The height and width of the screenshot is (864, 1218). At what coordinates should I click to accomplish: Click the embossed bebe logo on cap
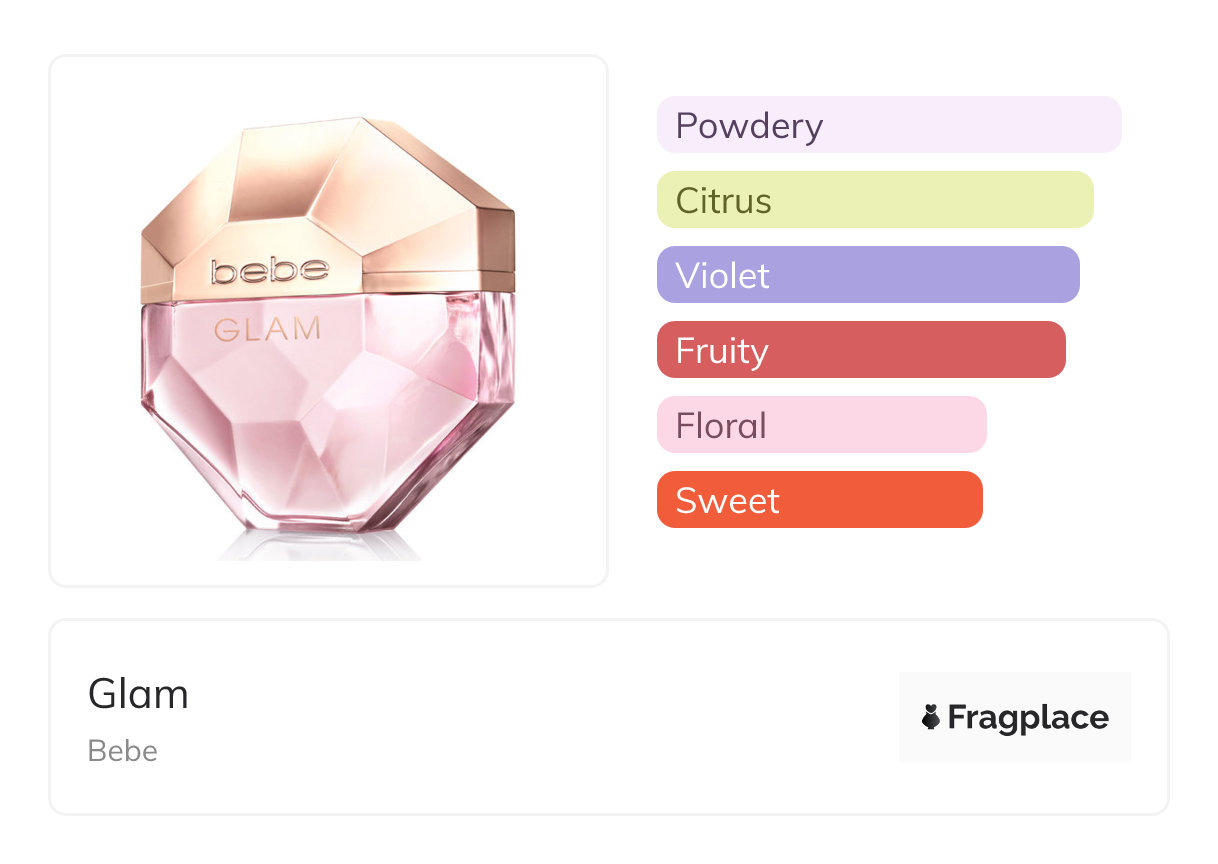pyautogui.click(x=270, y=270)
